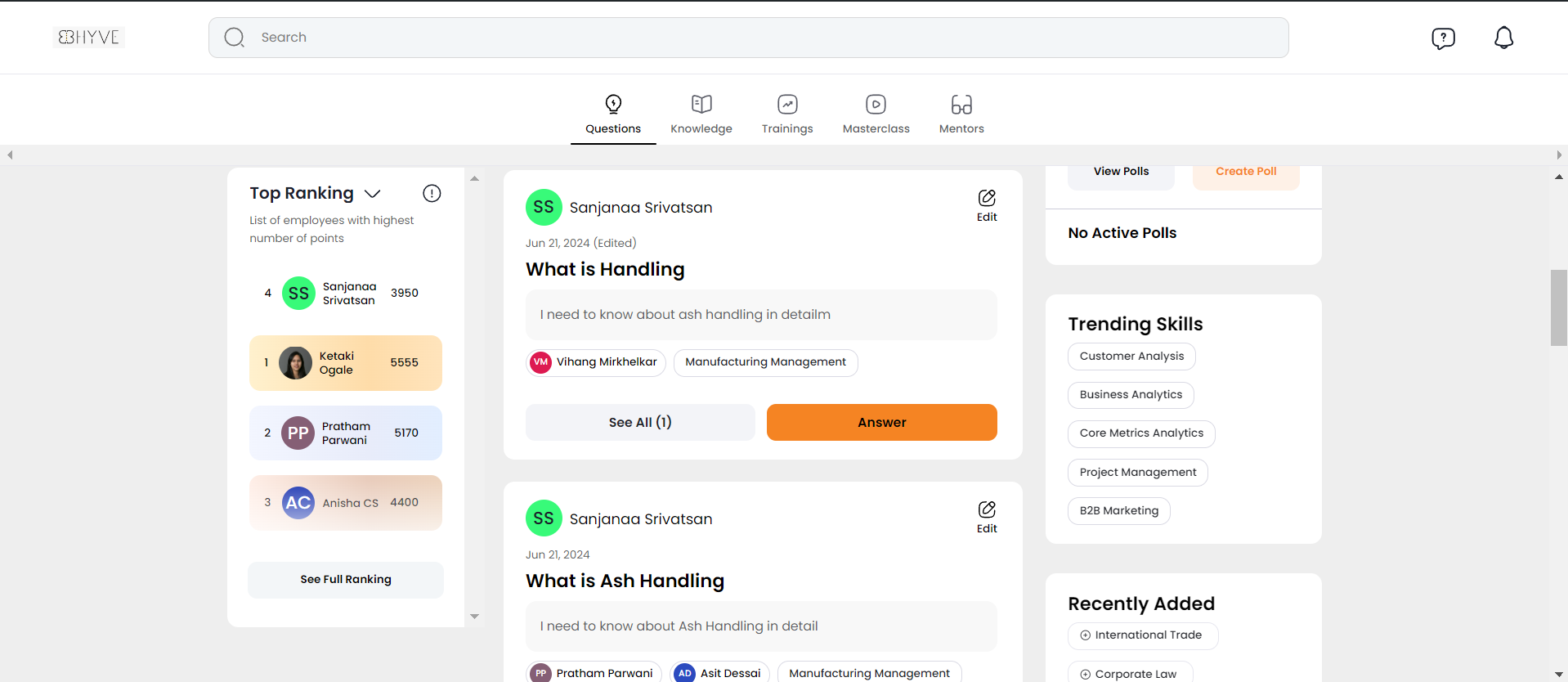Select the Anisha CS 4400 score

[x=404, y=502]
